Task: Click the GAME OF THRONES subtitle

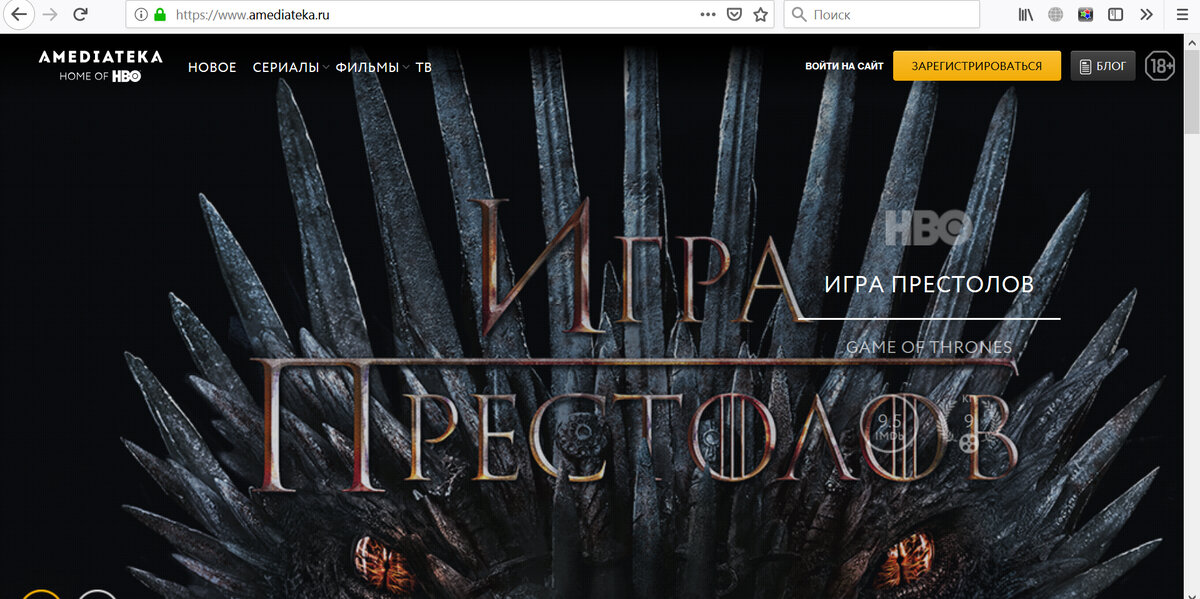Action: [x=929, y=348]
